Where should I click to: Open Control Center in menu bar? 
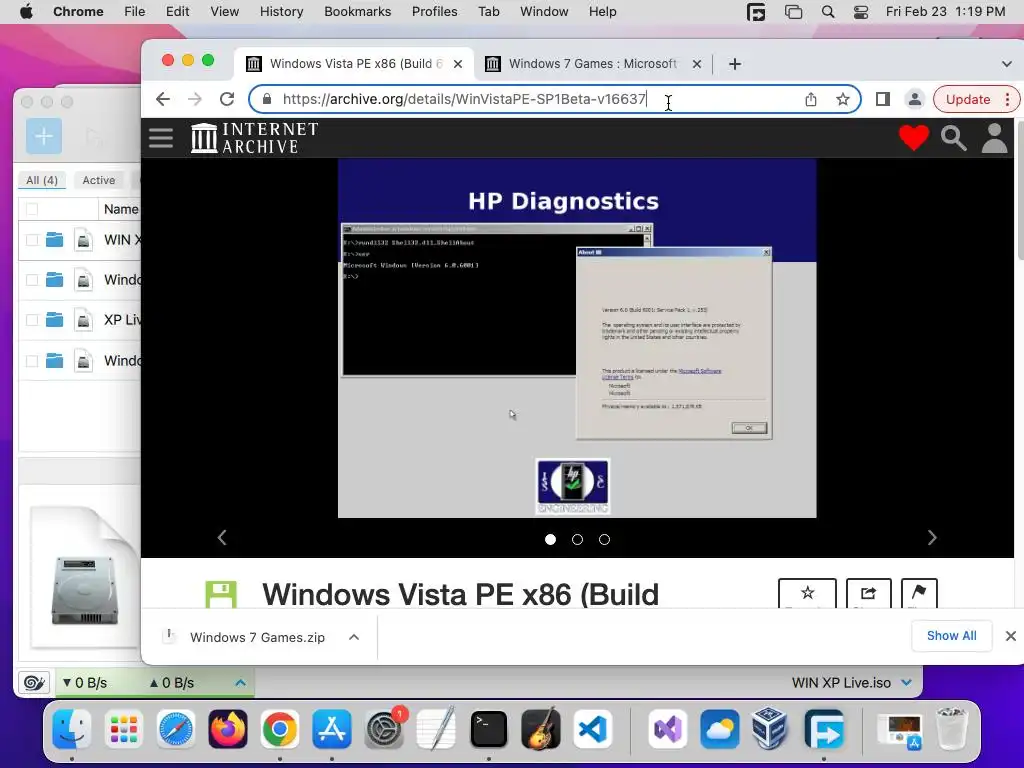click(x=861, y=12)
